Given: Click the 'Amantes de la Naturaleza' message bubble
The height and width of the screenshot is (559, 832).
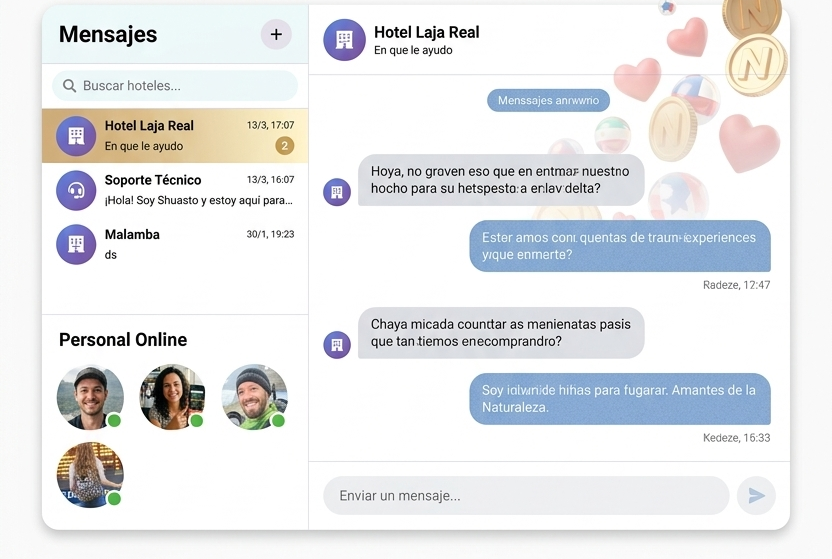Looking at the screenshot, I should coord(619,399).
